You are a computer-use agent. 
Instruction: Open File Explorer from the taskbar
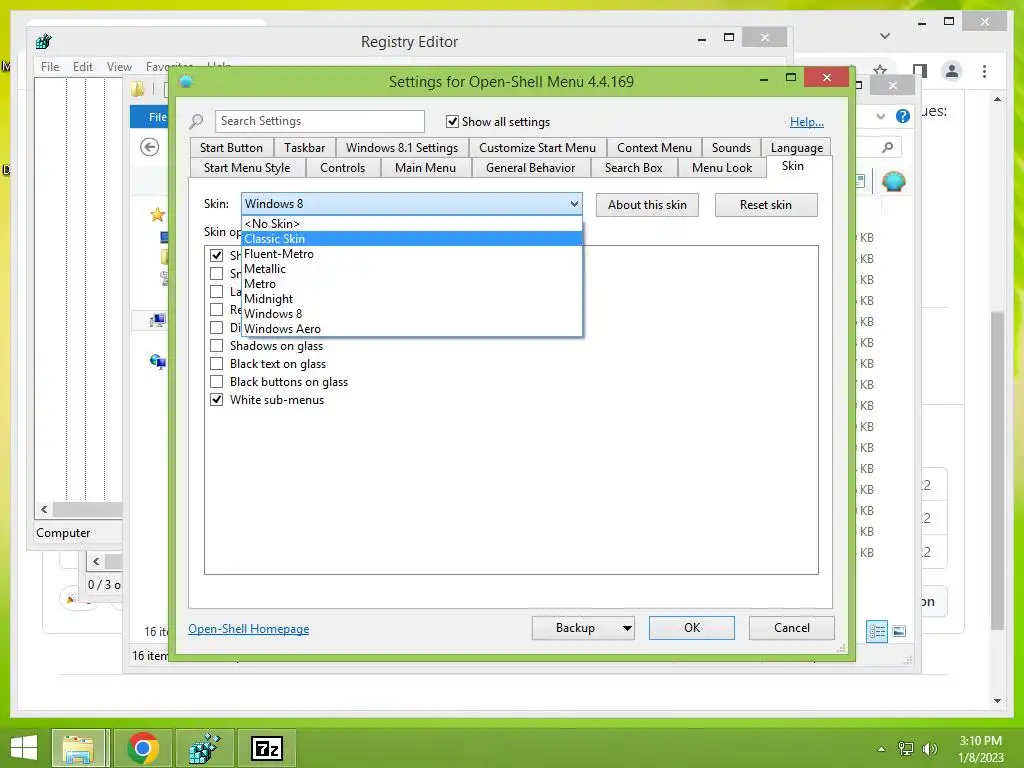click(78, 748)
